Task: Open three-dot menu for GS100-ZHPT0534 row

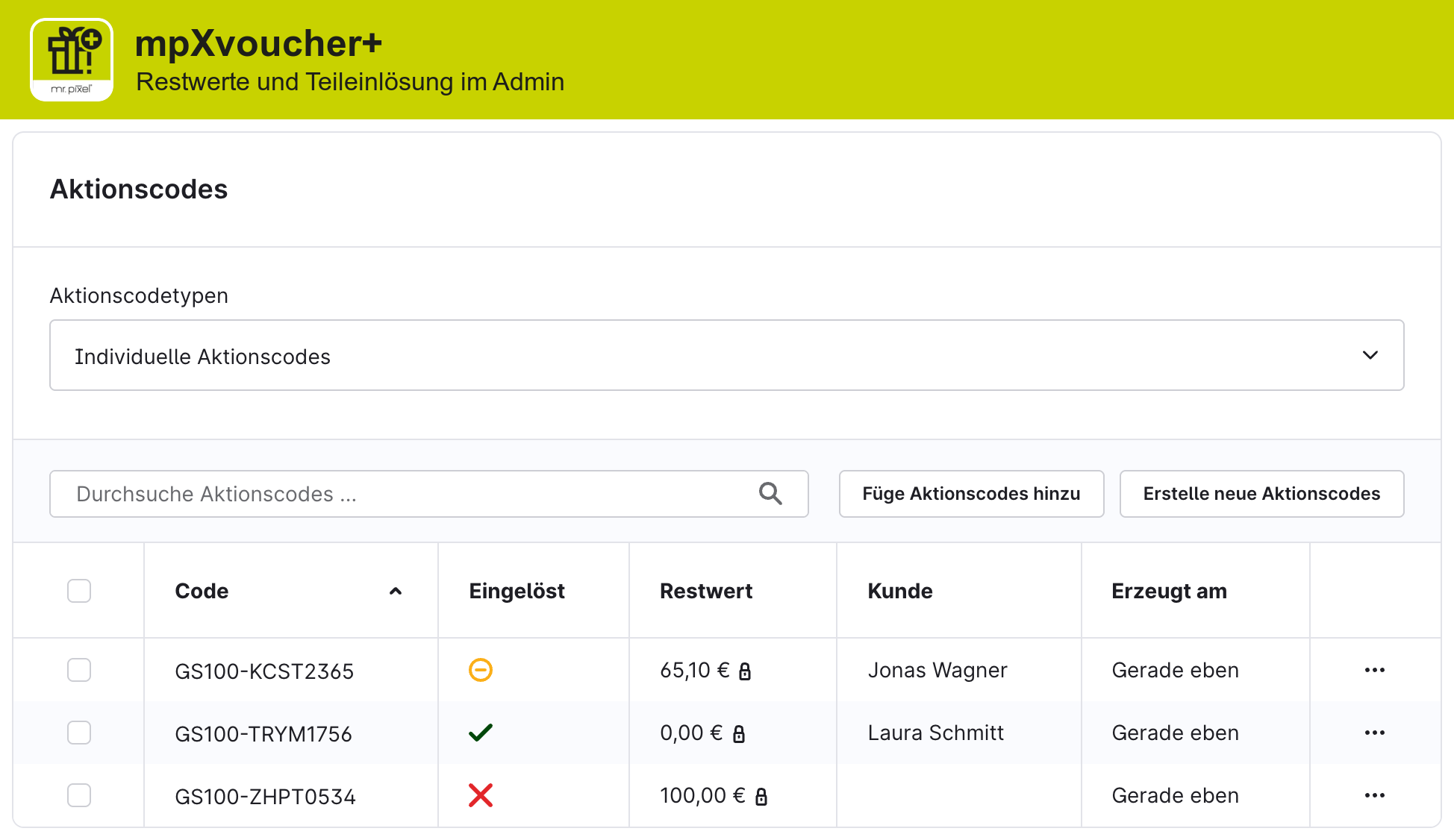Action: pyautogui.click(x=1375, y=795)
